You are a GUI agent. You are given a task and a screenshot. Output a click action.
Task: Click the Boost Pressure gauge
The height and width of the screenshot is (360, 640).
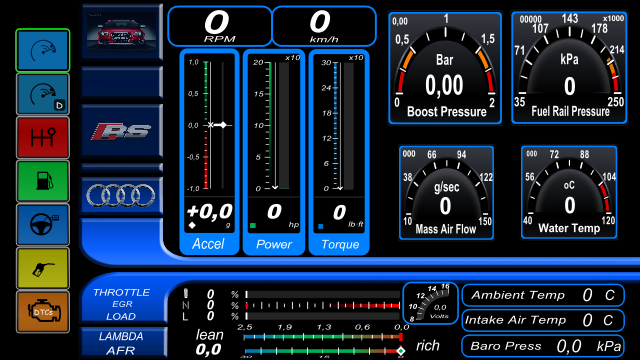[445, 68]
